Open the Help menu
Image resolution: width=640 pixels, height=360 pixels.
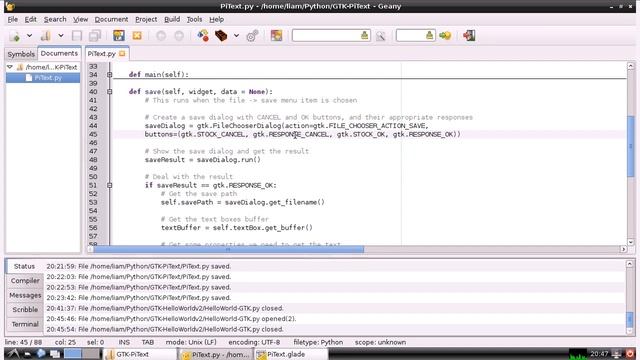(217, 19)
